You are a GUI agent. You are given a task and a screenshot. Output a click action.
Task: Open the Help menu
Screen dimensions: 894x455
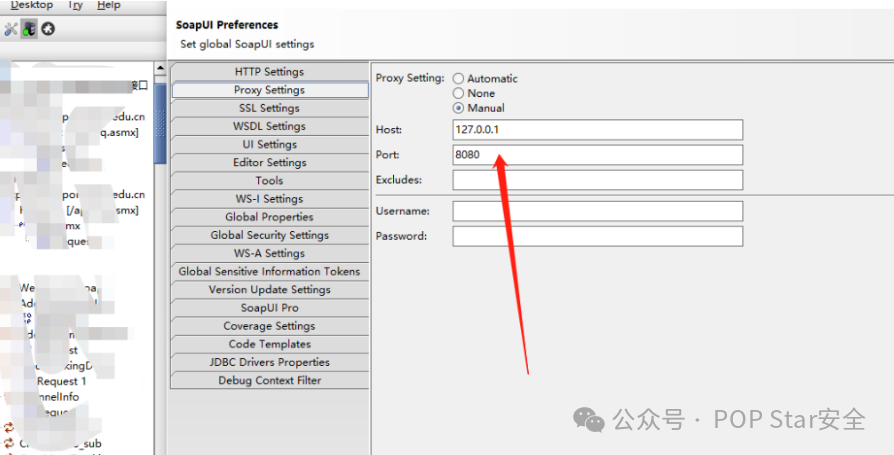(108, 5)
